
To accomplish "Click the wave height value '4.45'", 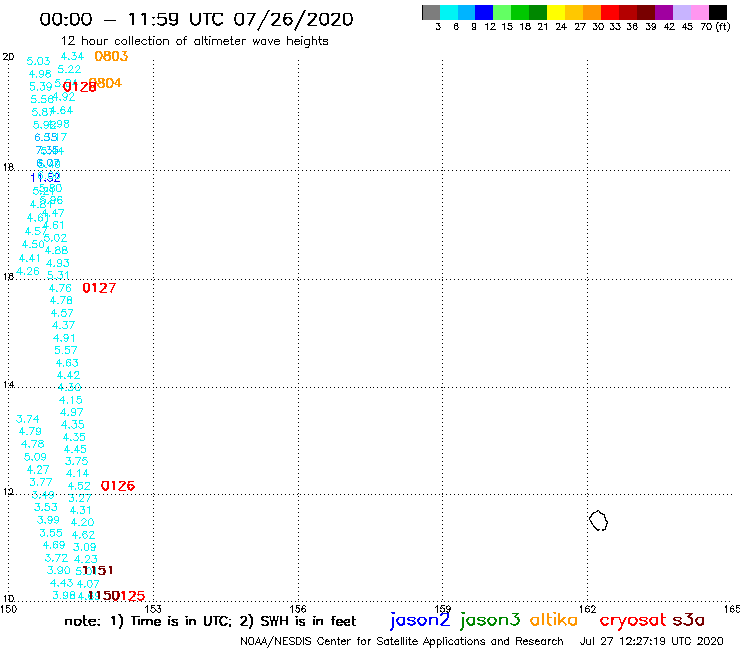I will pyautogui.click(x=76, y=449).
